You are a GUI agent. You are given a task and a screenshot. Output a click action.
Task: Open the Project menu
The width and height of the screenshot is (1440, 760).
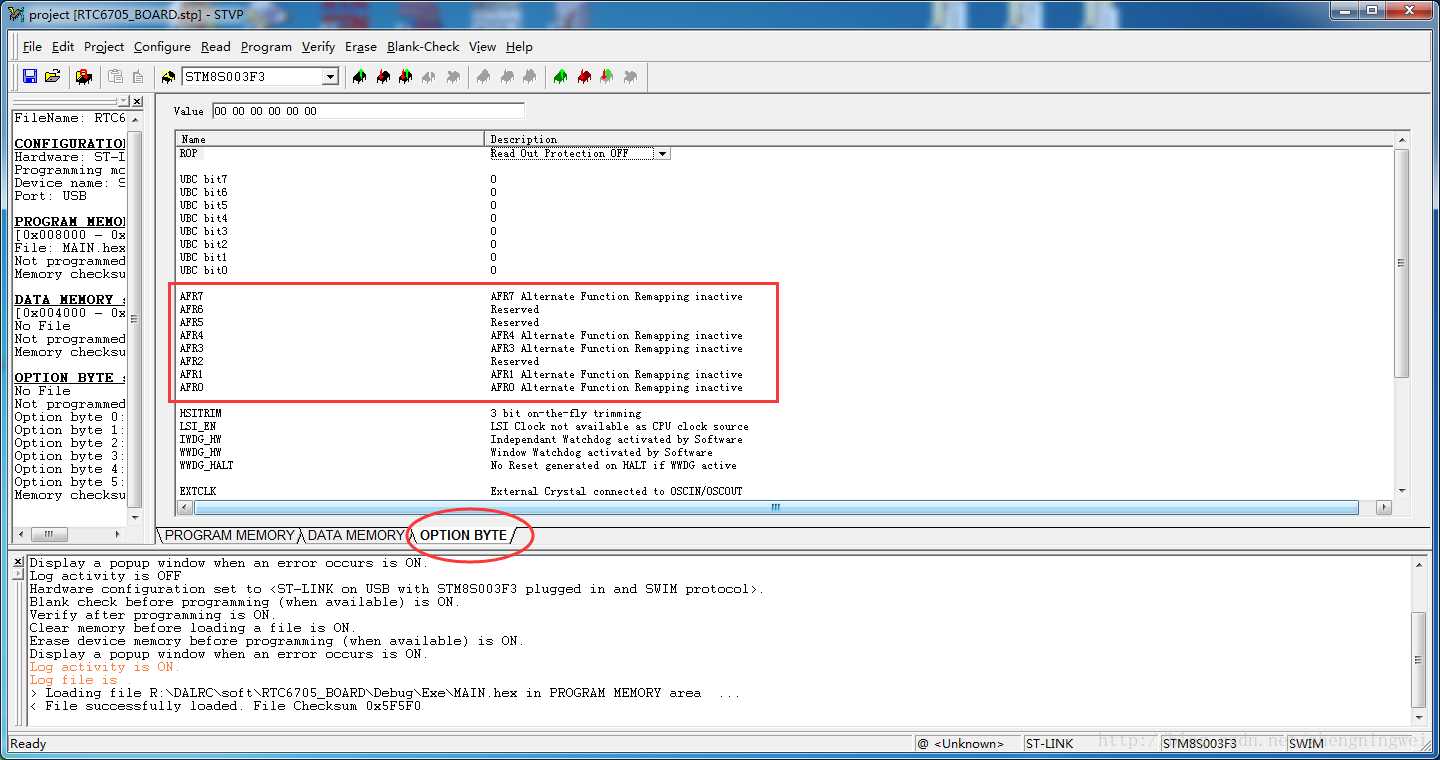104,47
